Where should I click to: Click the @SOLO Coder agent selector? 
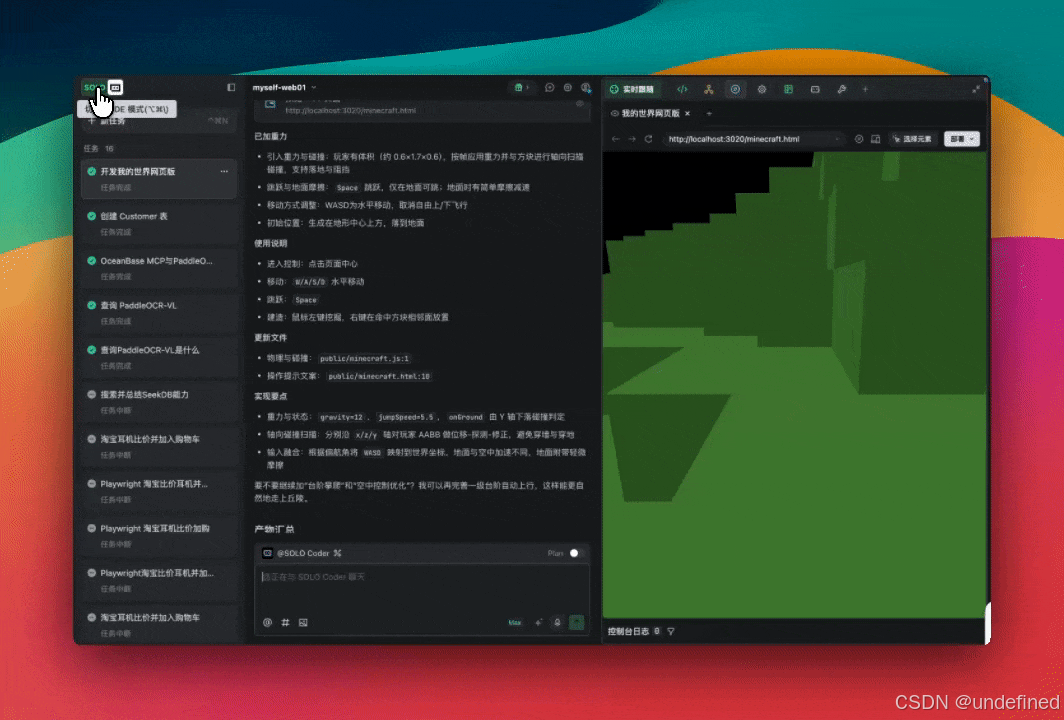302,553
